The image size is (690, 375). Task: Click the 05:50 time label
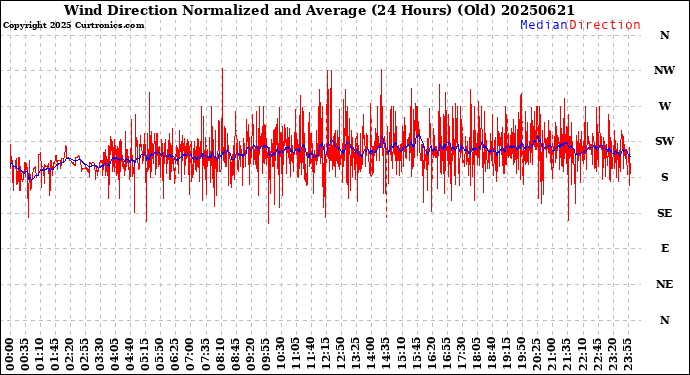159,354
